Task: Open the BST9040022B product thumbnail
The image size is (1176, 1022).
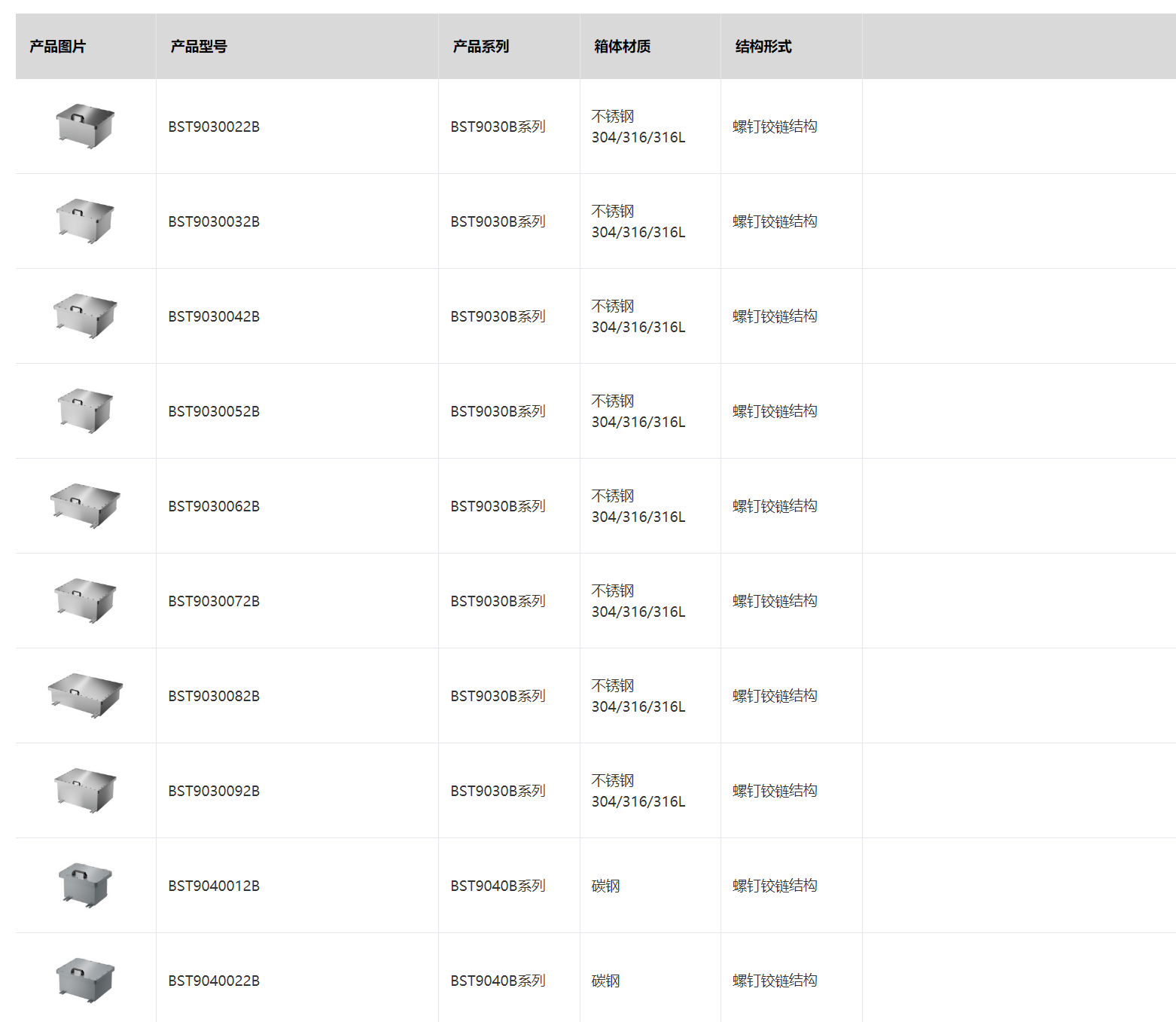Action: tap(85, 980)
